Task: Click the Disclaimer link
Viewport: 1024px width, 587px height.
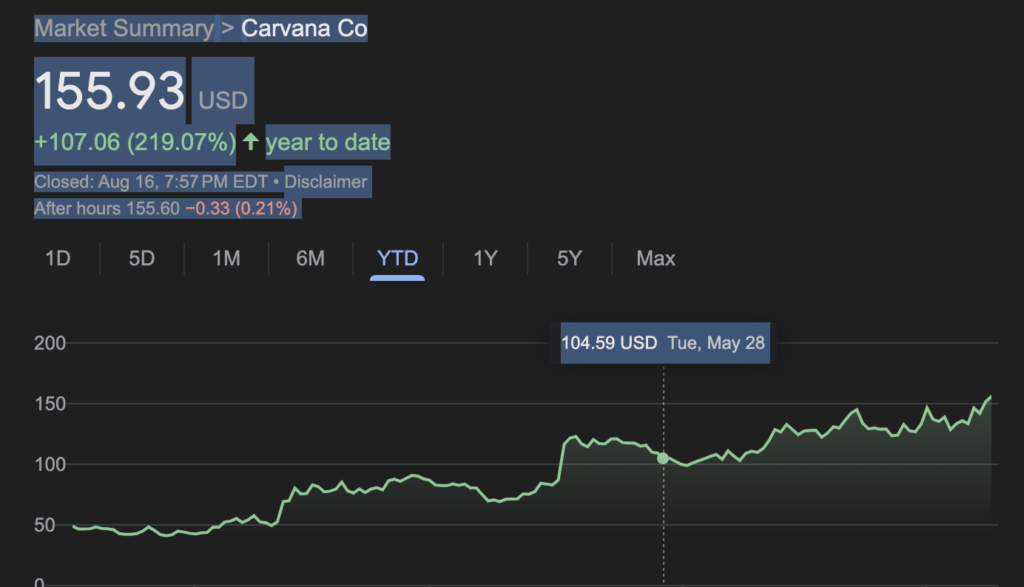Action: click(x=325, y=182)
